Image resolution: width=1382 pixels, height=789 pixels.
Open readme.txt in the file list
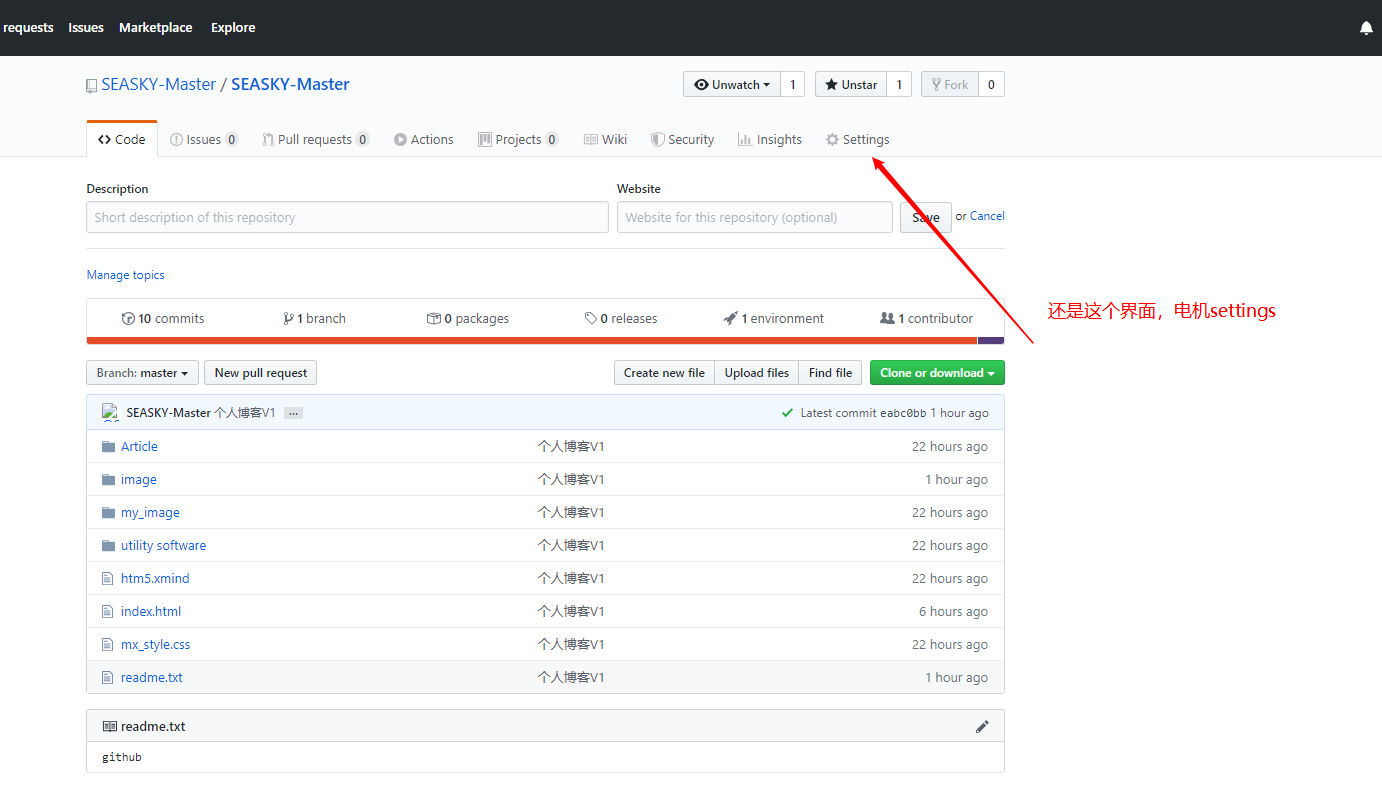[x=152, y=678]
